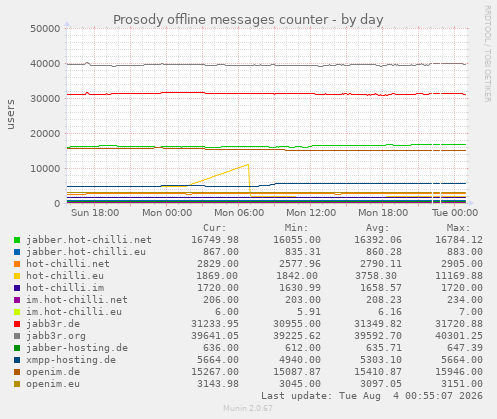The width and height of the screenshot is (497, 419).
Task: Click im.hot-chilli.net max value 234.00
Action: 465,300
